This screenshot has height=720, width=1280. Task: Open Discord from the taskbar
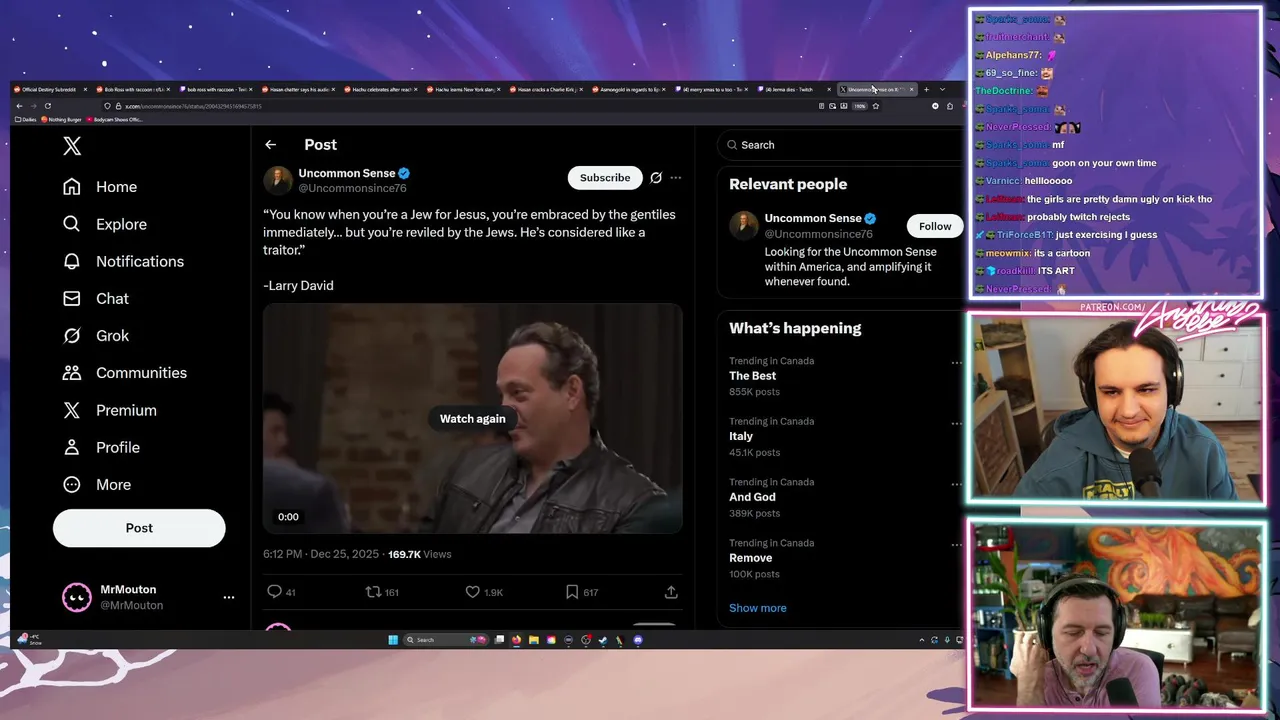(638, 640)
